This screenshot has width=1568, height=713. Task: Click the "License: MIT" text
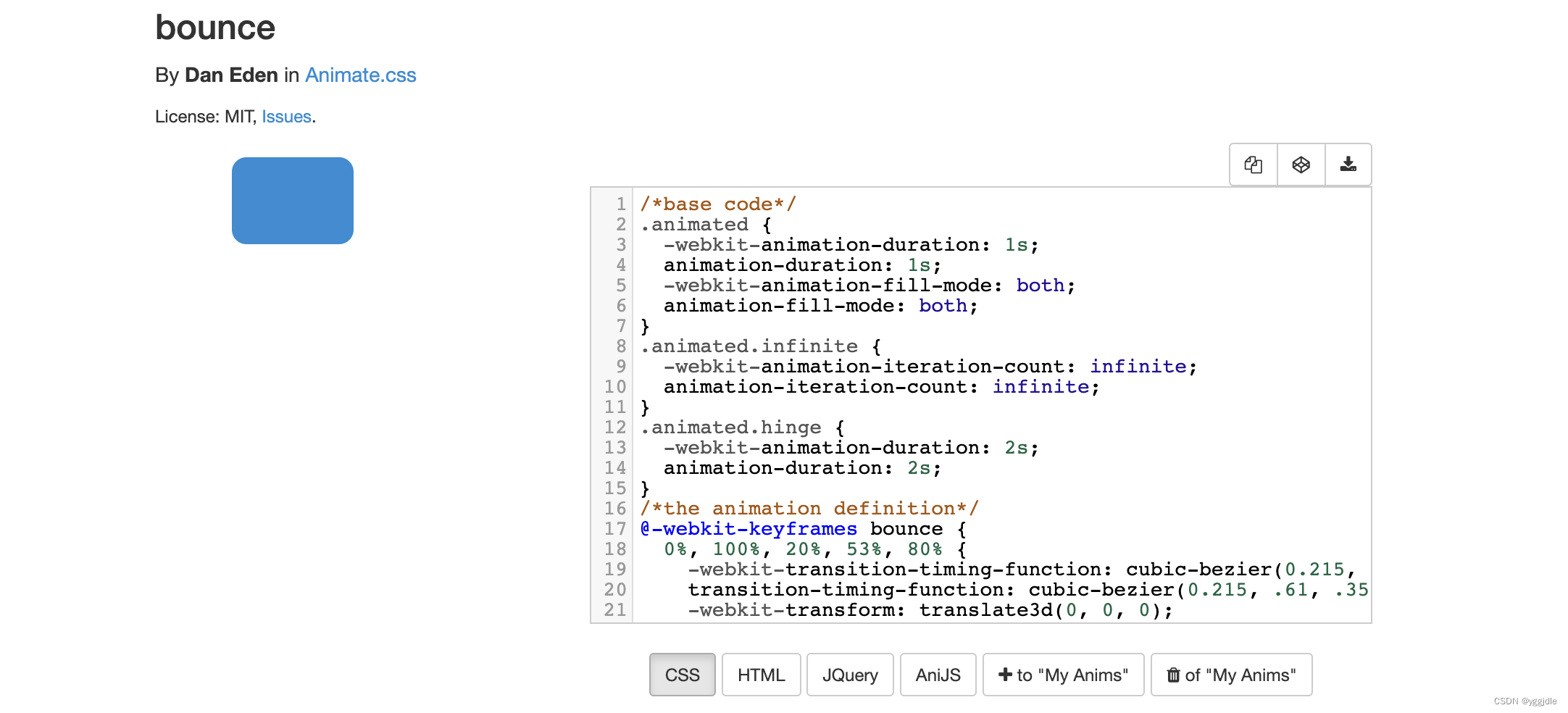[x=204, y=117]
